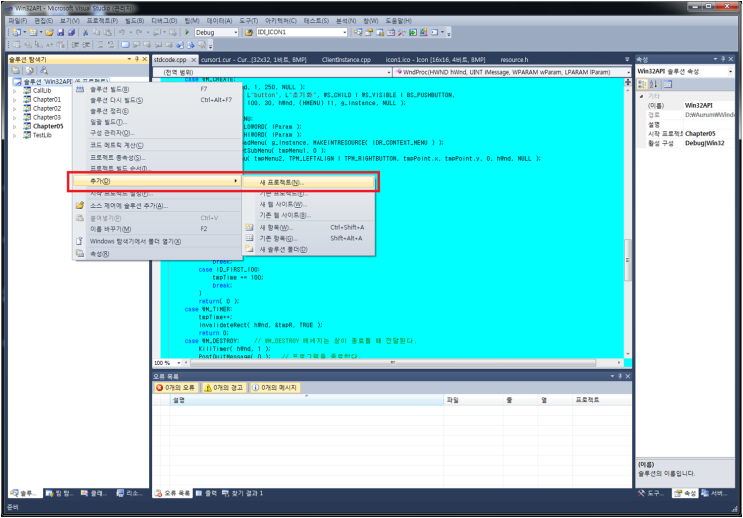Click the Show All Files icon in Solution Explorer
Screen dimensions: 743x518
[x=29, y=70]
